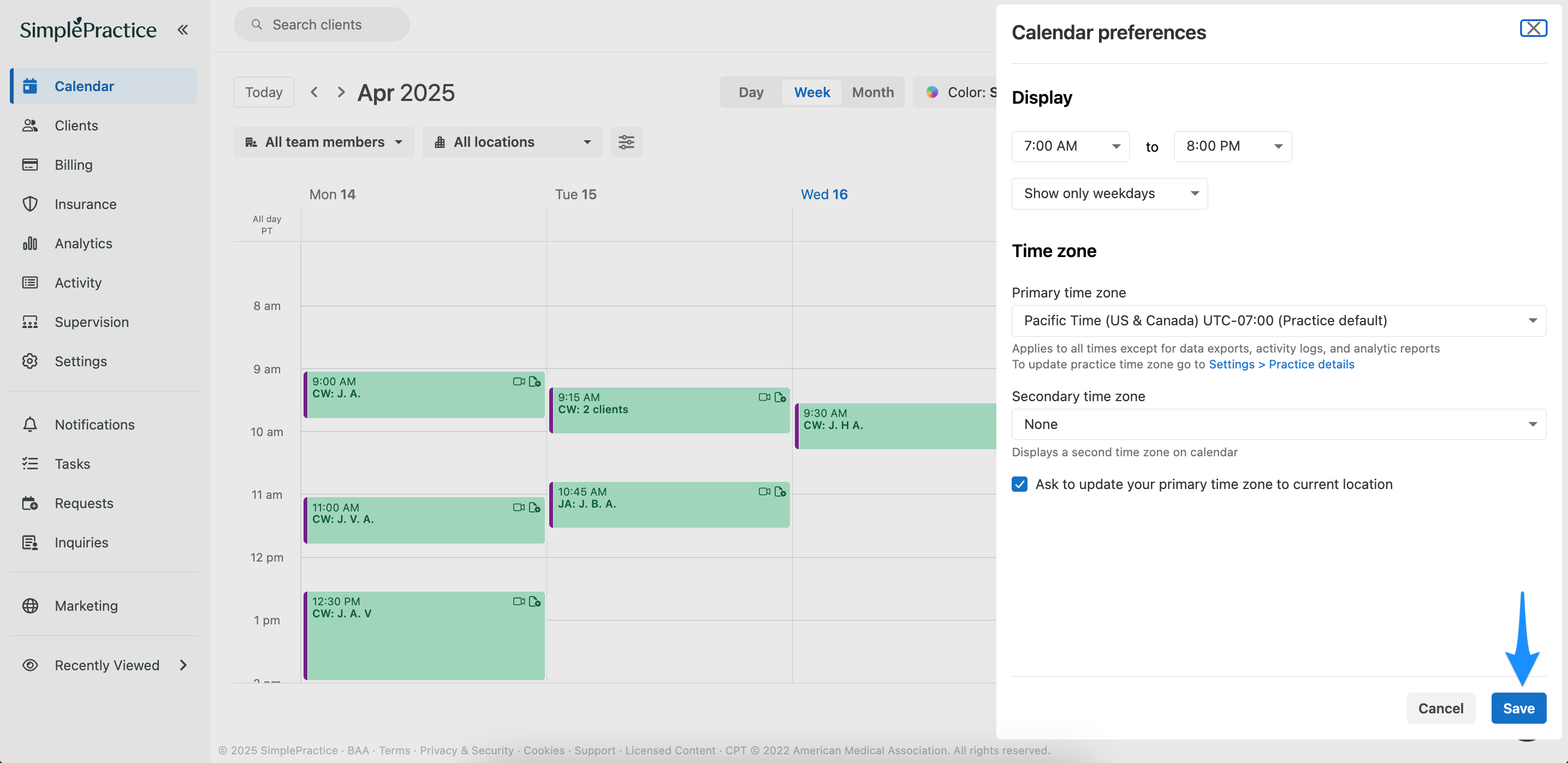Click video icon on 11:00 AM appointment
Viewport: 1568px width, 763px height.
(519, 508)
